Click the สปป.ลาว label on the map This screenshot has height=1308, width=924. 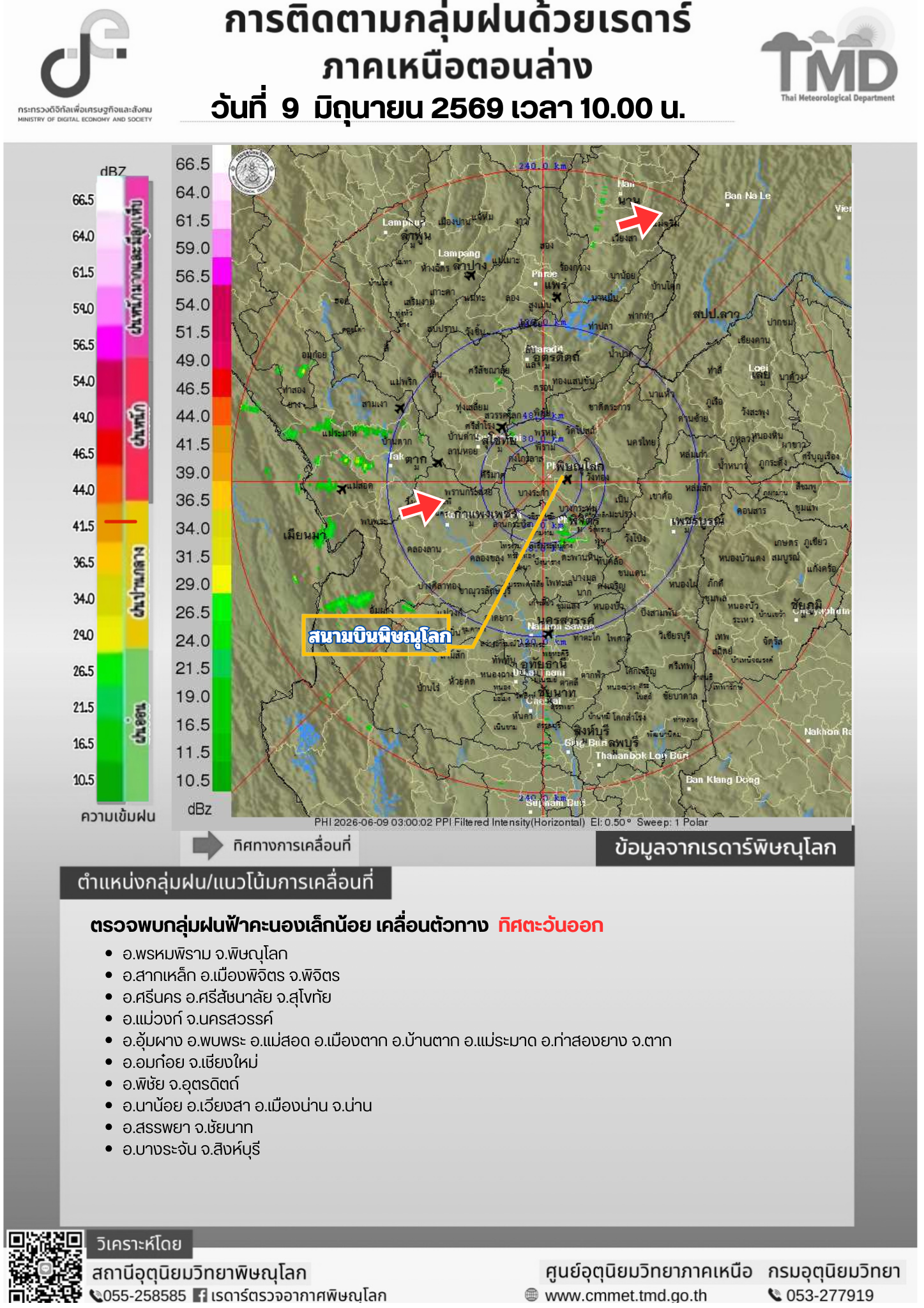716,314
